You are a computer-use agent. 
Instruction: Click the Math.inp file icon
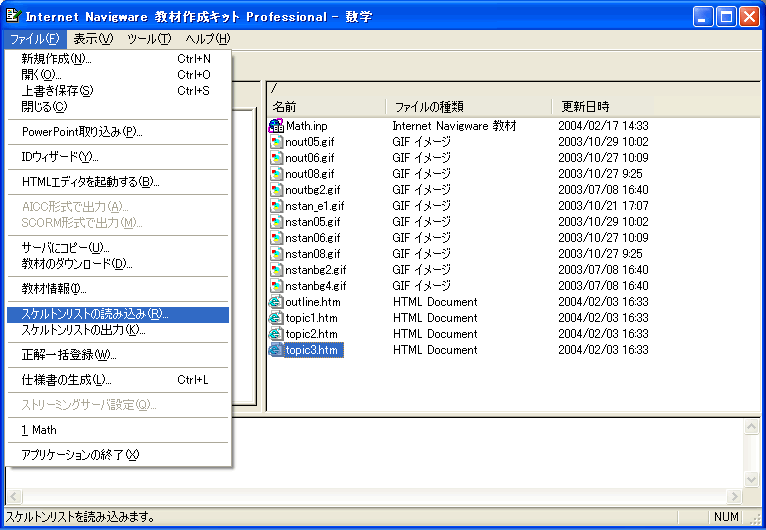click(x=277, y=126)
